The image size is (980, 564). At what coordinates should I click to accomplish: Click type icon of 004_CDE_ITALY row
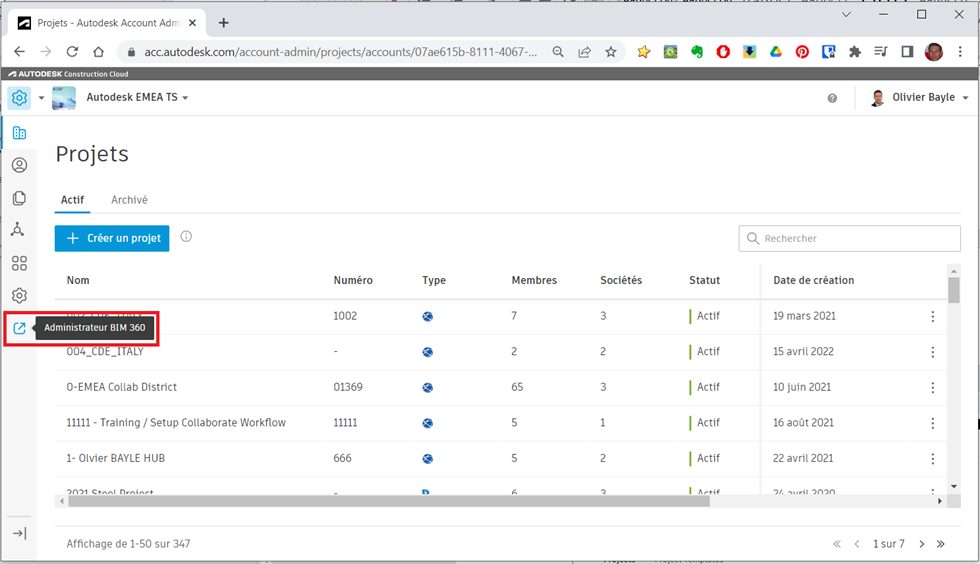click(x=428, y=352)
